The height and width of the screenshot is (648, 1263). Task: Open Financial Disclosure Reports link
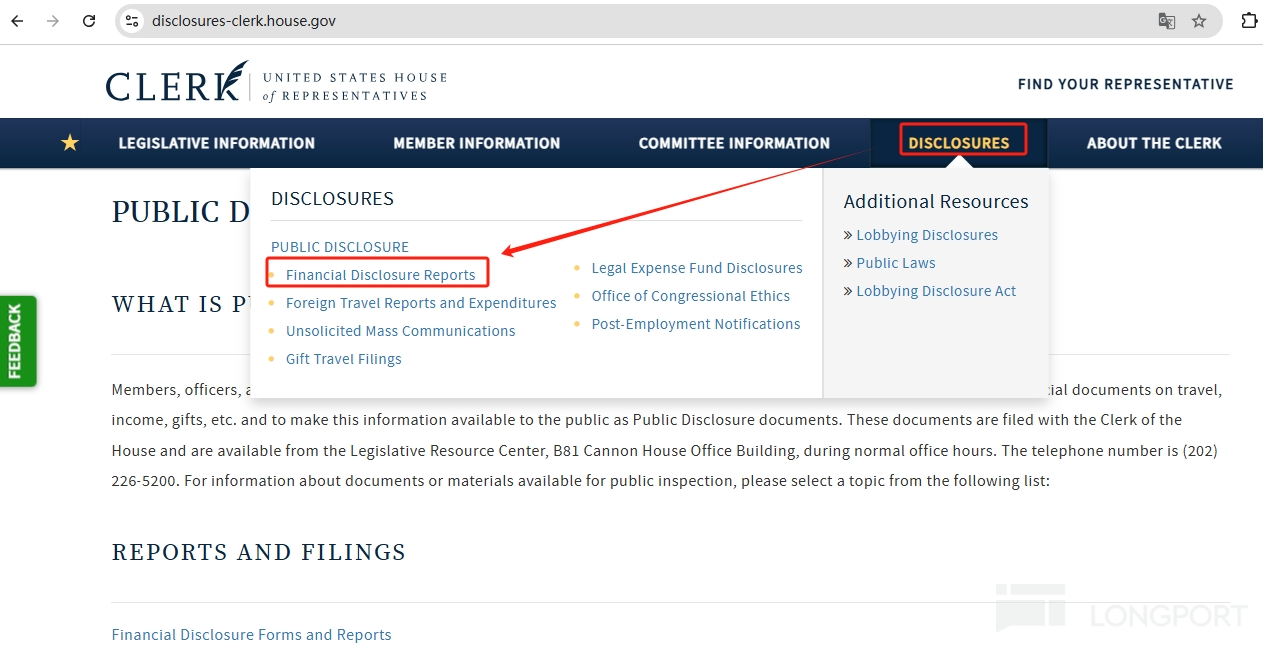tap(381, 275)
